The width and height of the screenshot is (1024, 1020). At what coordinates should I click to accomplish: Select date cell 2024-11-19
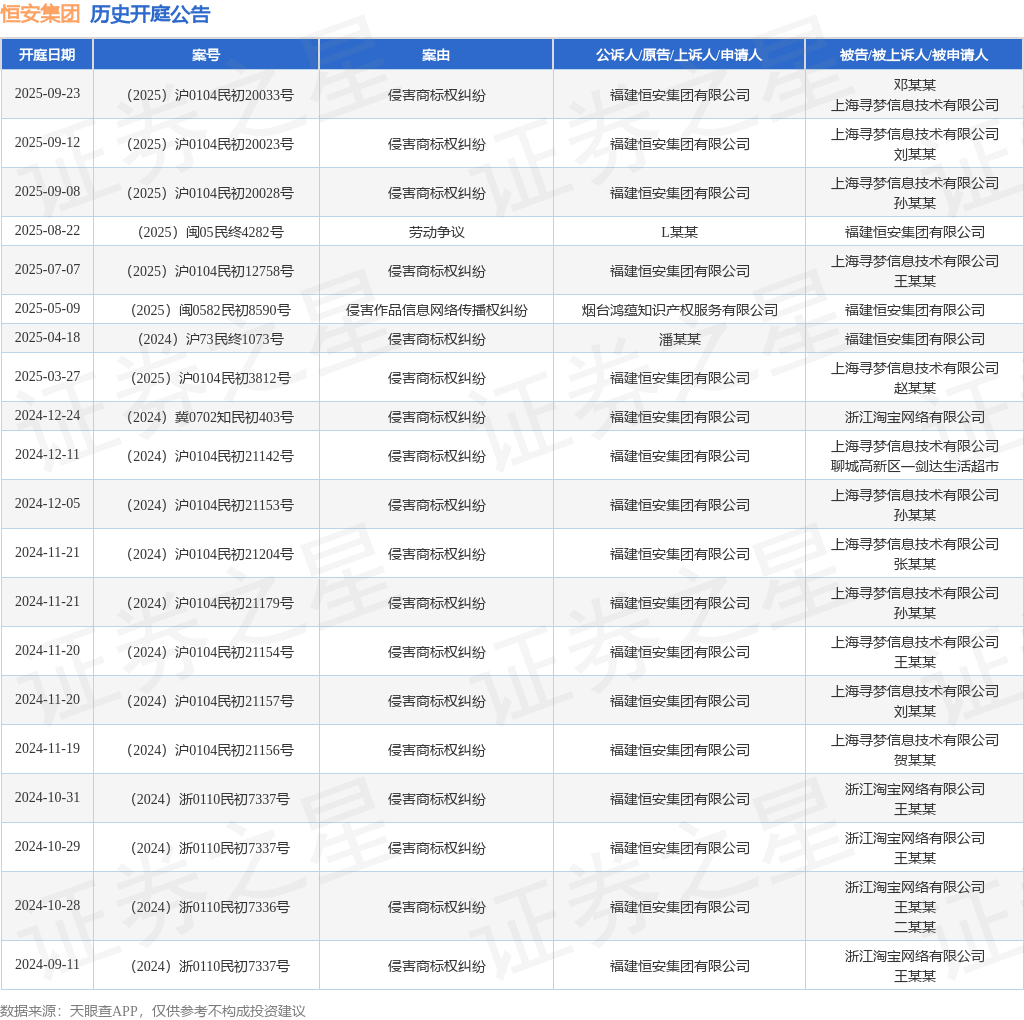coord(48,748)
